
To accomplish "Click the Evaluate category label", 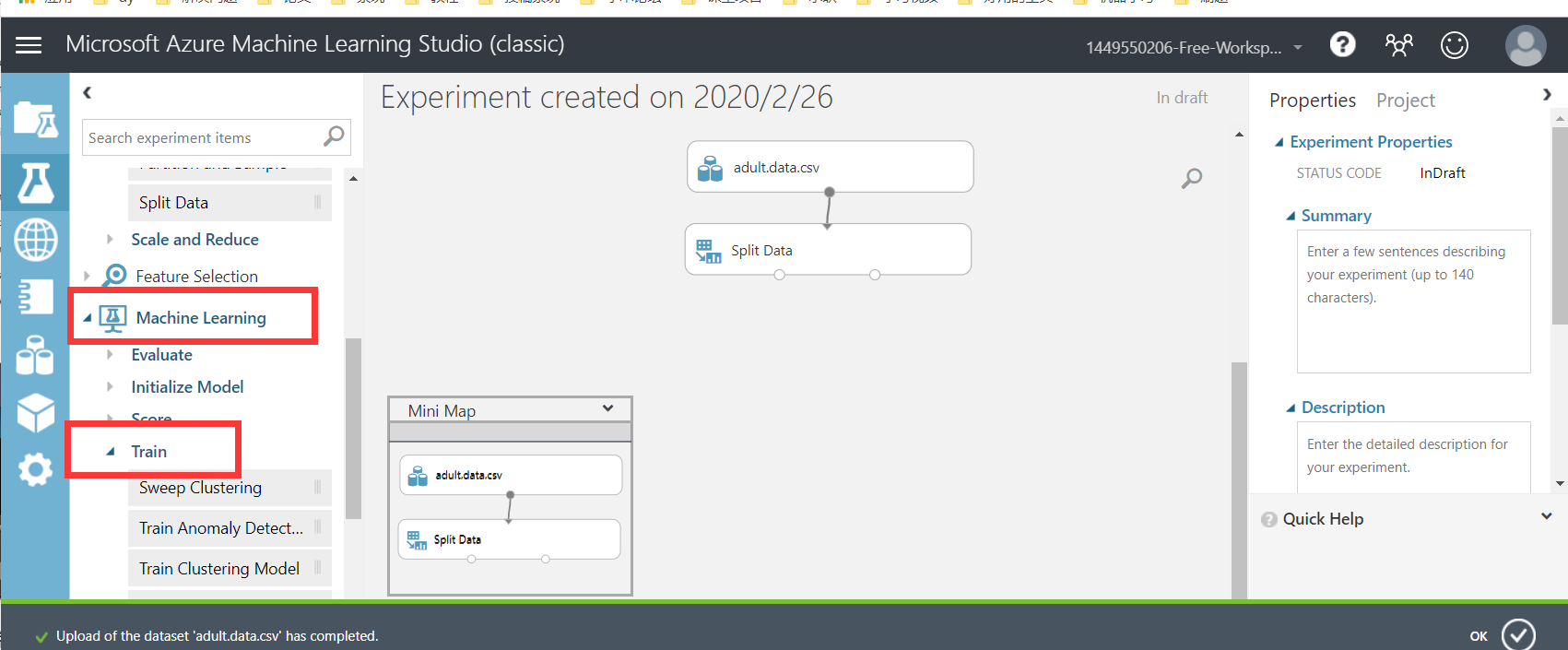I will (x=162, y=354).
